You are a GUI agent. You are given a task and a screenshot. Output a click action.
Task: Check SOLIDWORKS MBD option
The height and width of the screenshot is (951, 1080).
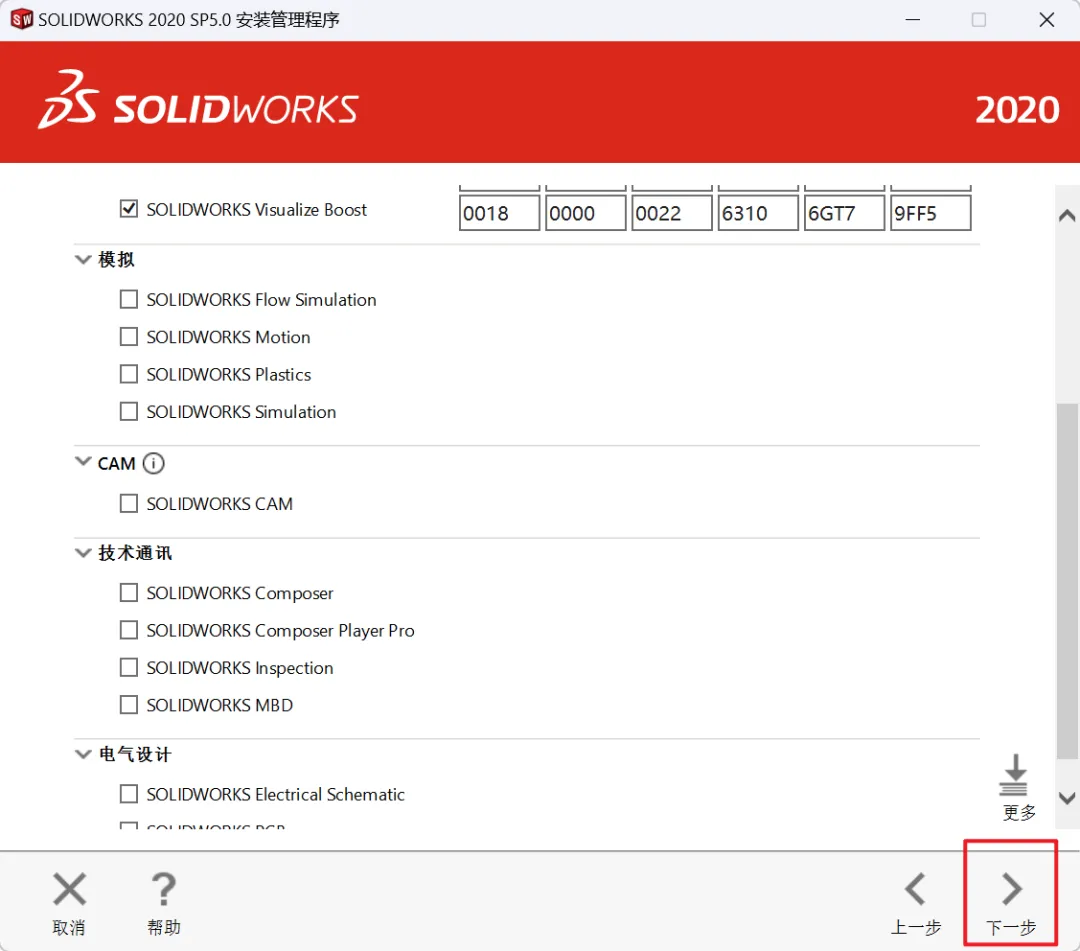point(129,704)
